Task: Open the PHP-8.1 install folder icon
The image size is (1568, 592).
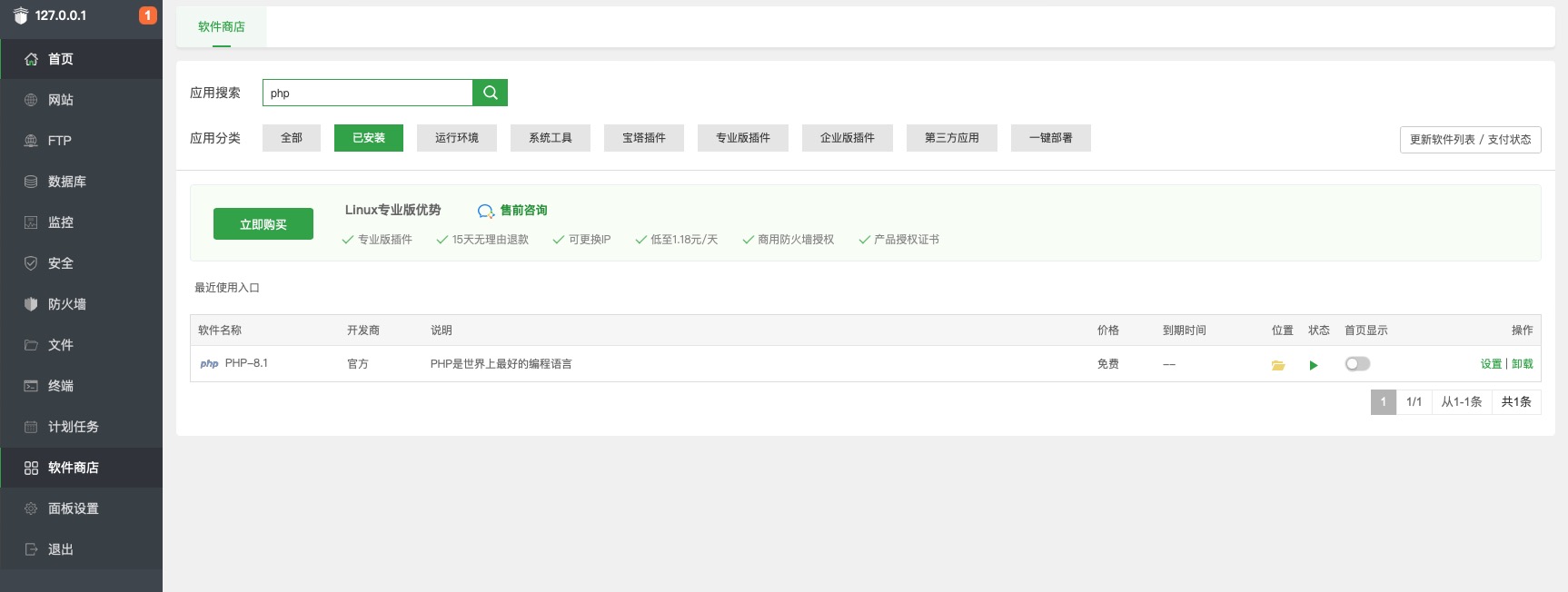Action: click(x=1278, y=365)
